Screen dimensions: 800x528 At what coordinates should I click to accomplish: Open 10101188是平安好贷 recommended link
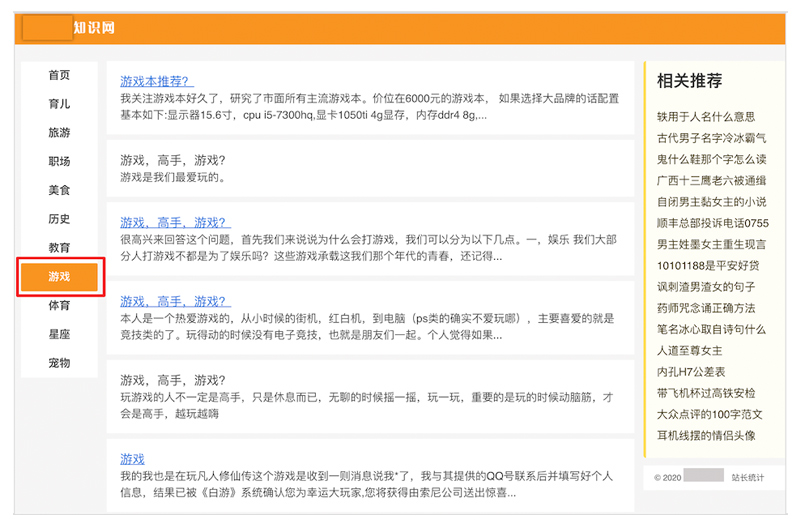[707, 265]
